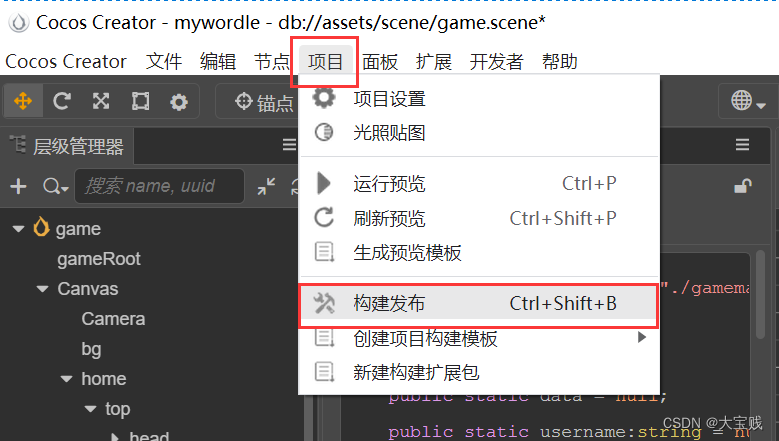779x441 pixels.
Task: Choose 刷新预览 menu entry
Action: (479, 219)
